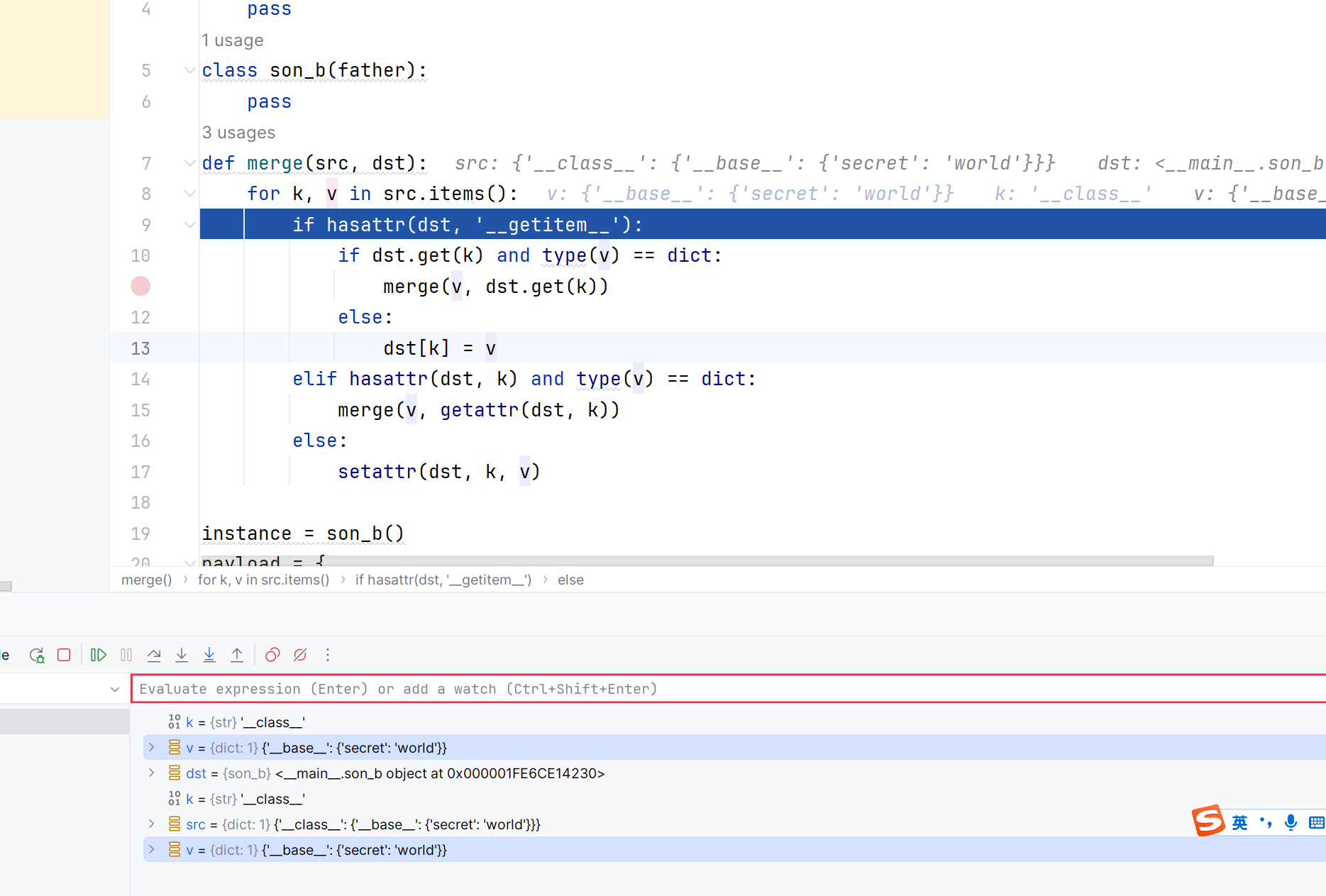This screenshot has height=896, width=1326.
Task: Click the Step Over icon
Action: pos(154,655)
